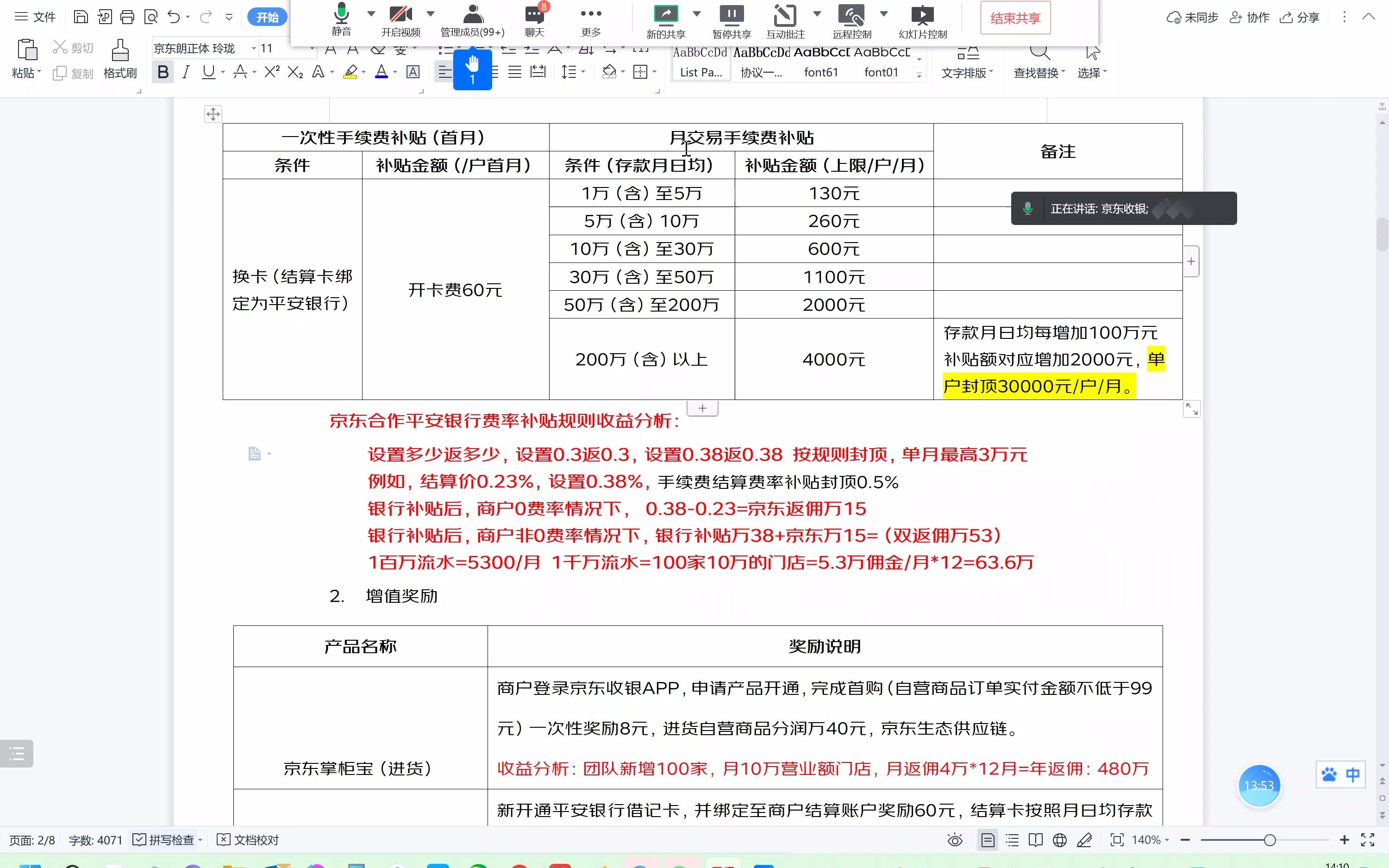The height and width of the screenshot is (868, 1389).
Task: Toggle justify alignment
Action: coord(515,72)
